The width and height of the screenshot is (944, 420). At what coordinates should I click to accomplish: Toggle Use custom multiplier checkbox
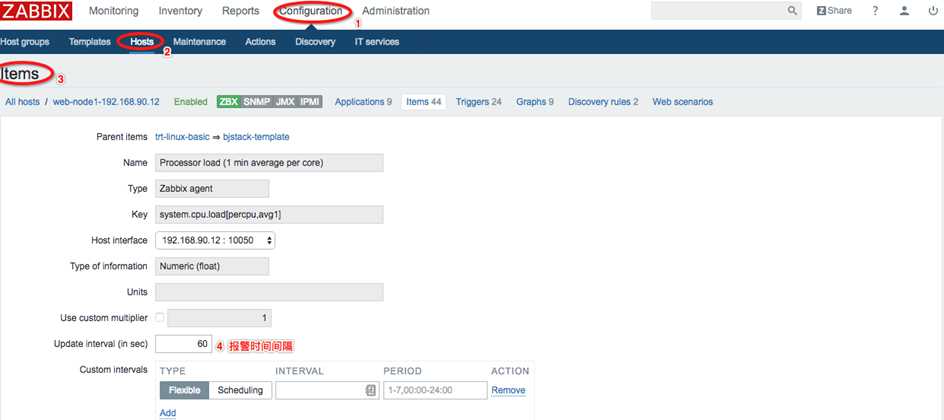pos(160,317)
